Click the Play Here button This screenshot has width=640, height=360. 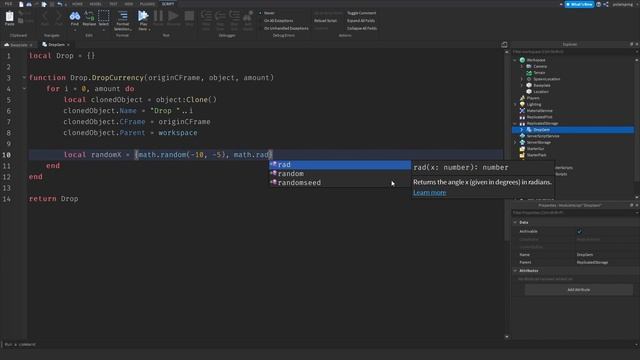pos(143,20)
